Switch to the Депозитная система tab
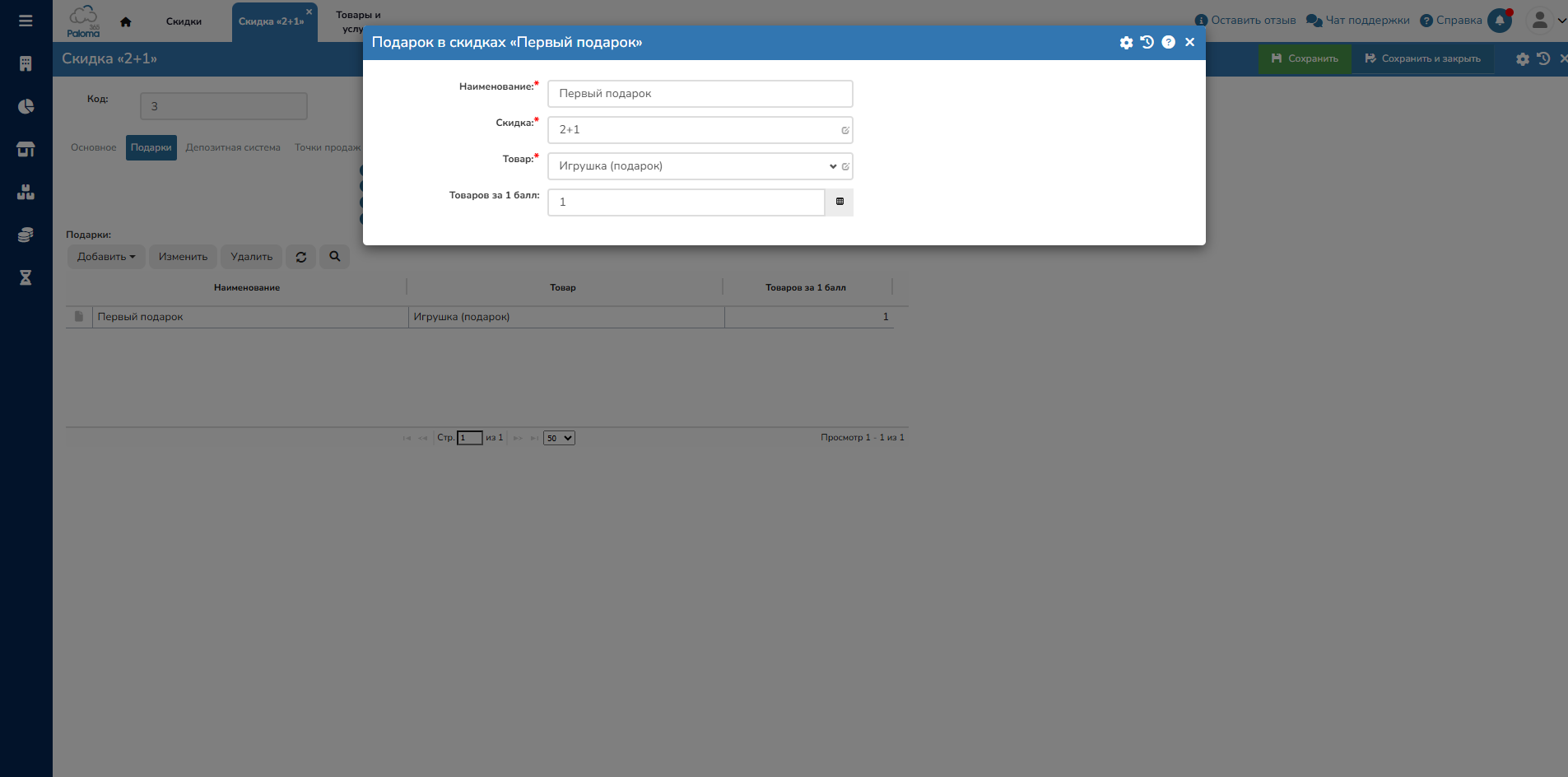Viewport: 1568px width, 777px height. pos(233,148)
